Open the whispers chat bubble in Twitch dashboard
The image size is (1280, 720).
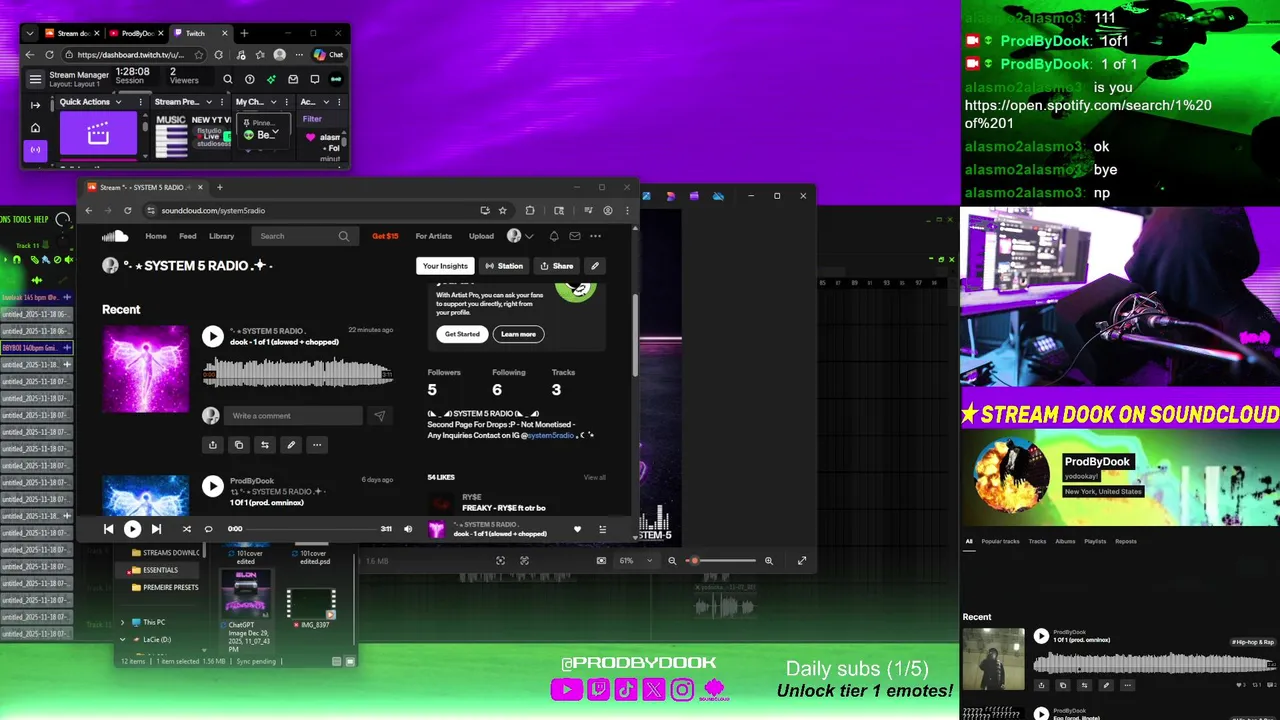pos(314,79)
